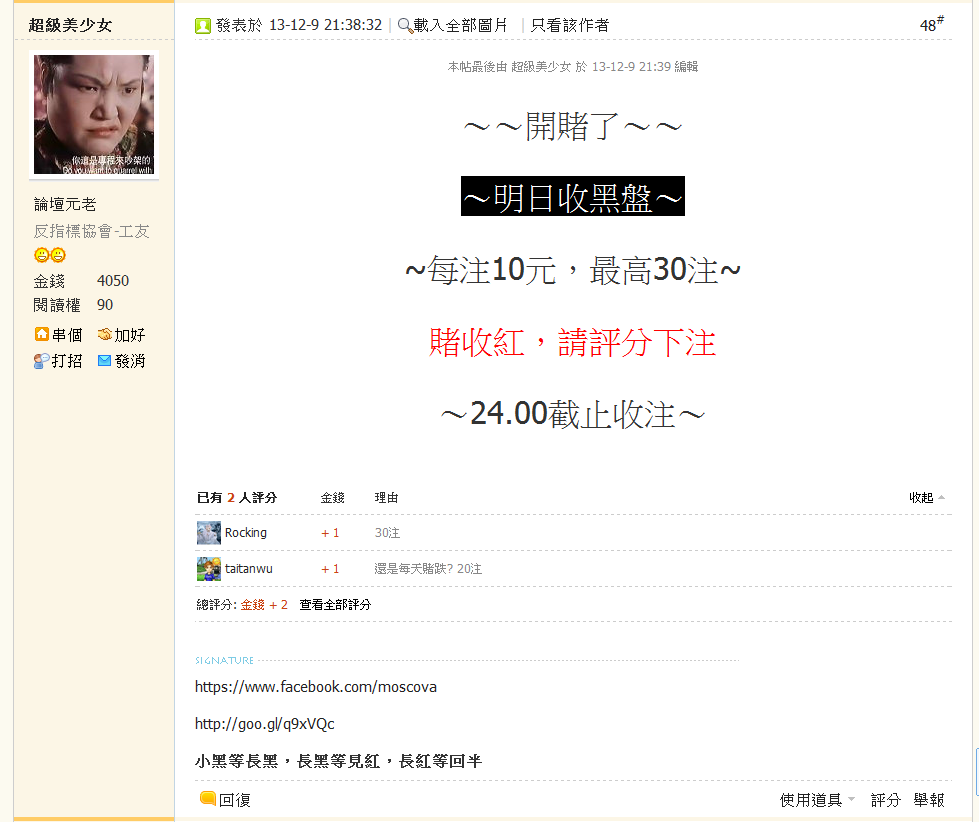This screenshot has width=979, height=822.
Task: Open taitanwu's username link
Action: point(248,569)
